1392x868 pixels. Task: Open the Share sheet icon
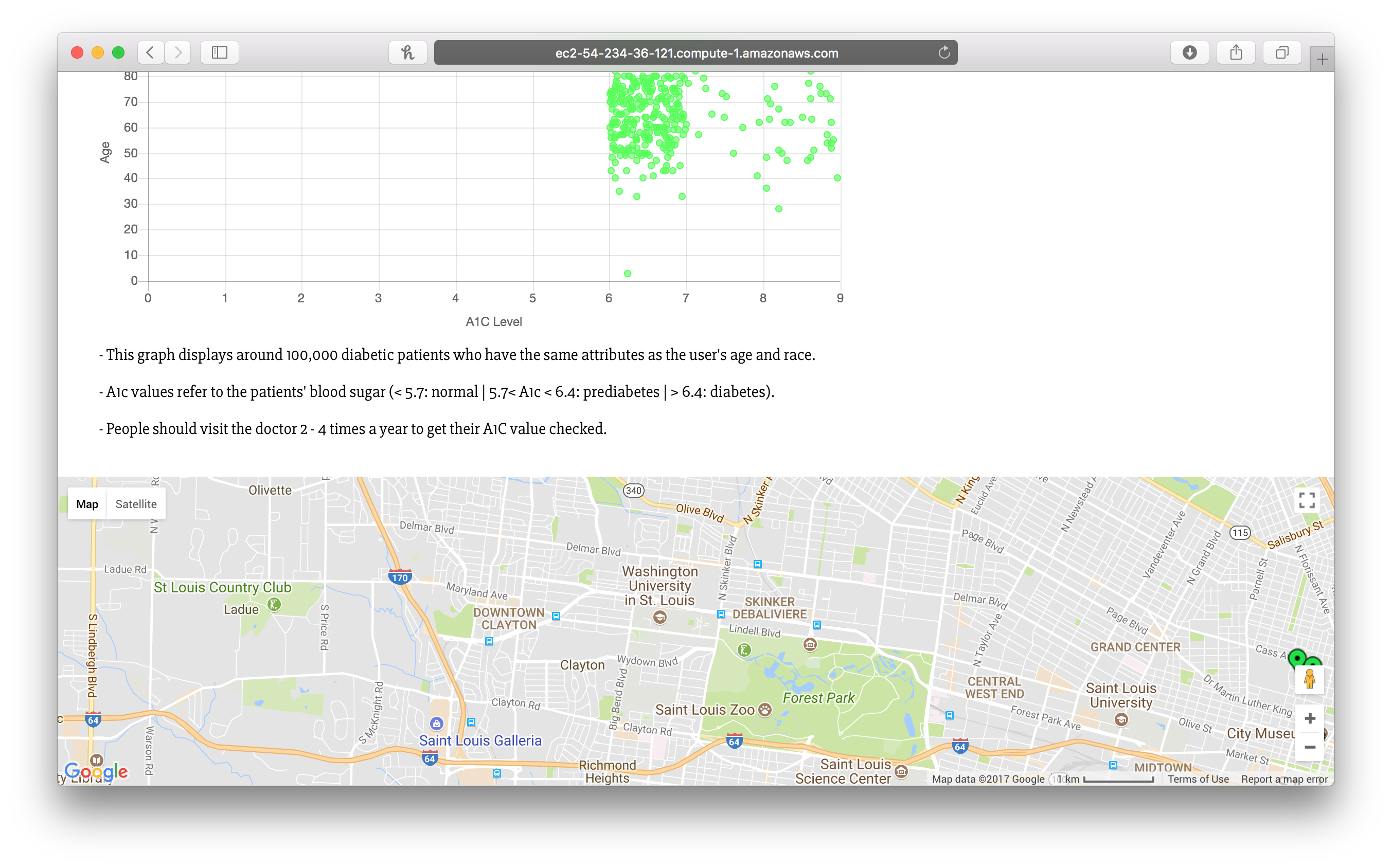coord(1236,53)
